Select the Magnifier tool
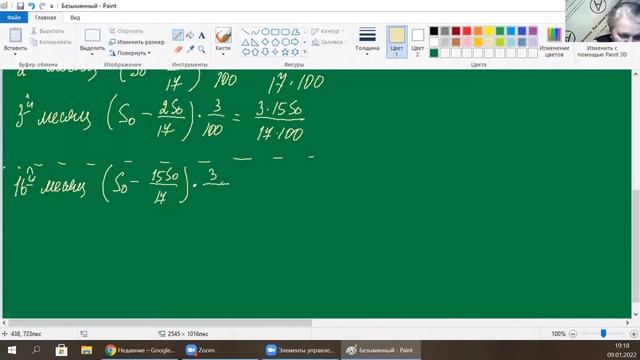This screenshot has height=360, width=640. 202,49
